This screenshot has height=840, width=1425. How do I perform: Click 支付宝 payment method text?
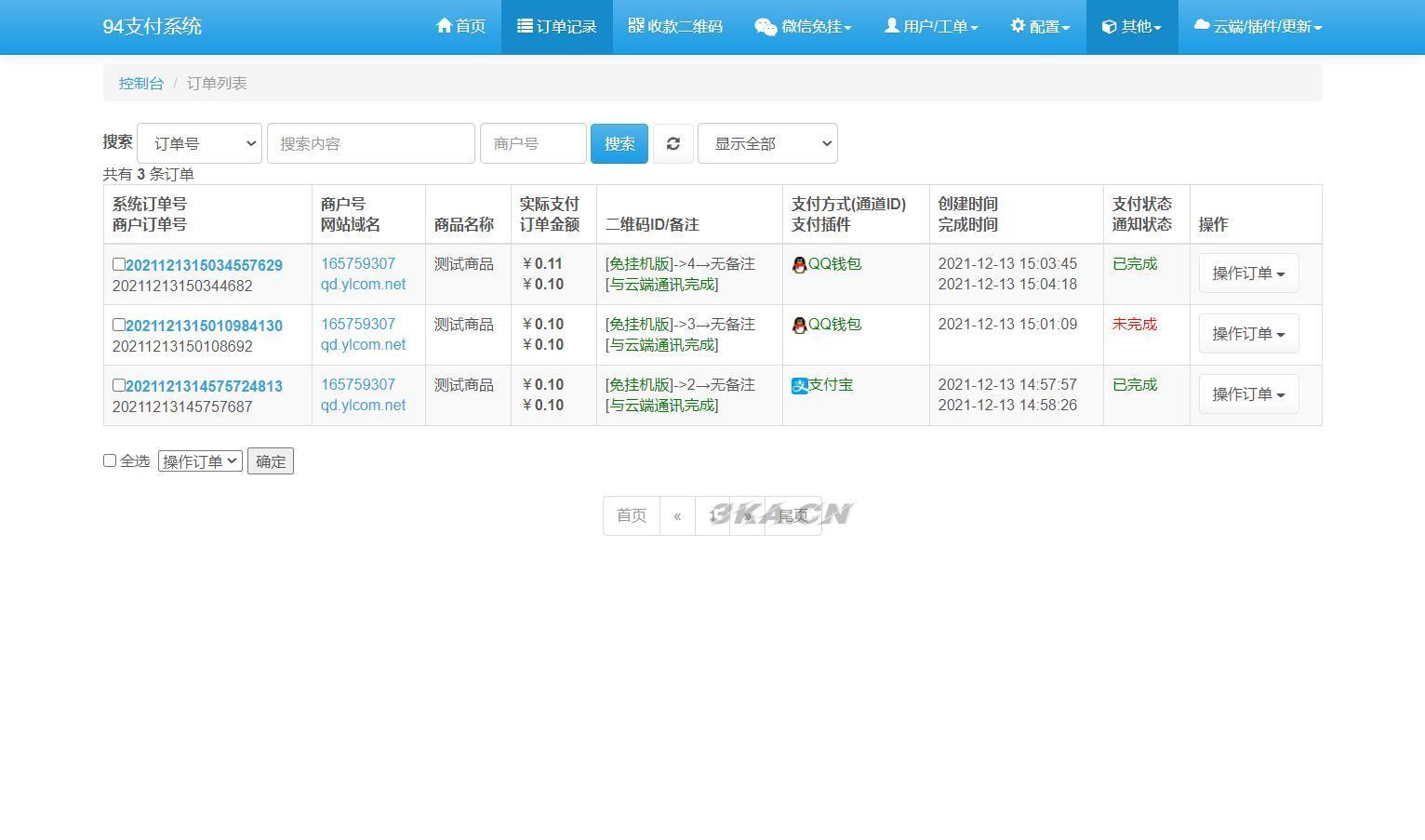(831, 385)
